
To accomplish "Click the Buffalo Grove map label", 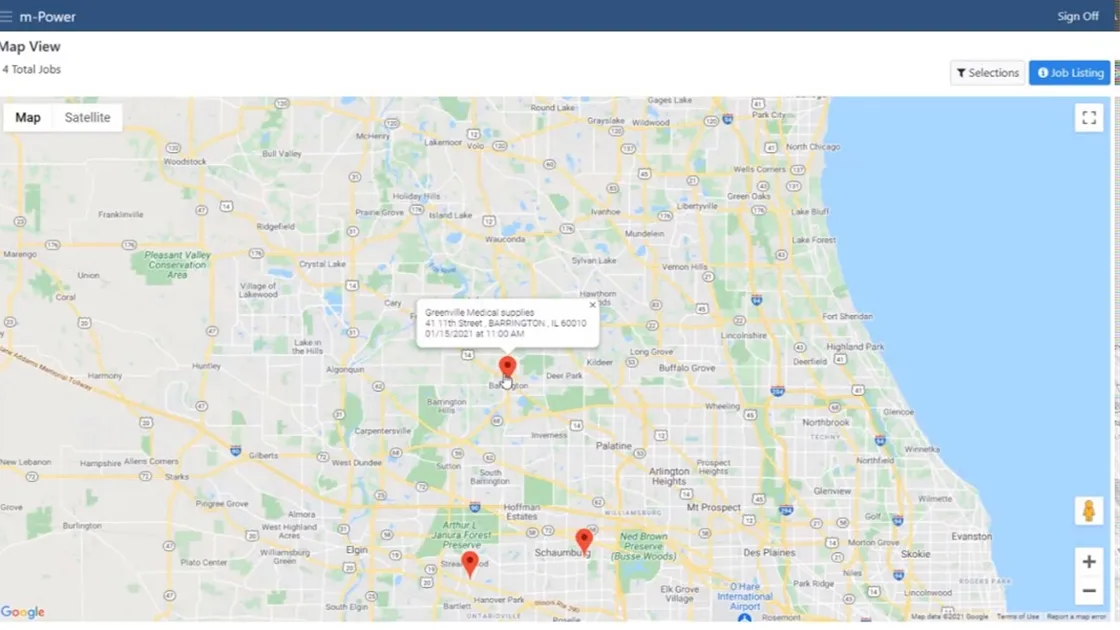I will click(x=686, y=368).
